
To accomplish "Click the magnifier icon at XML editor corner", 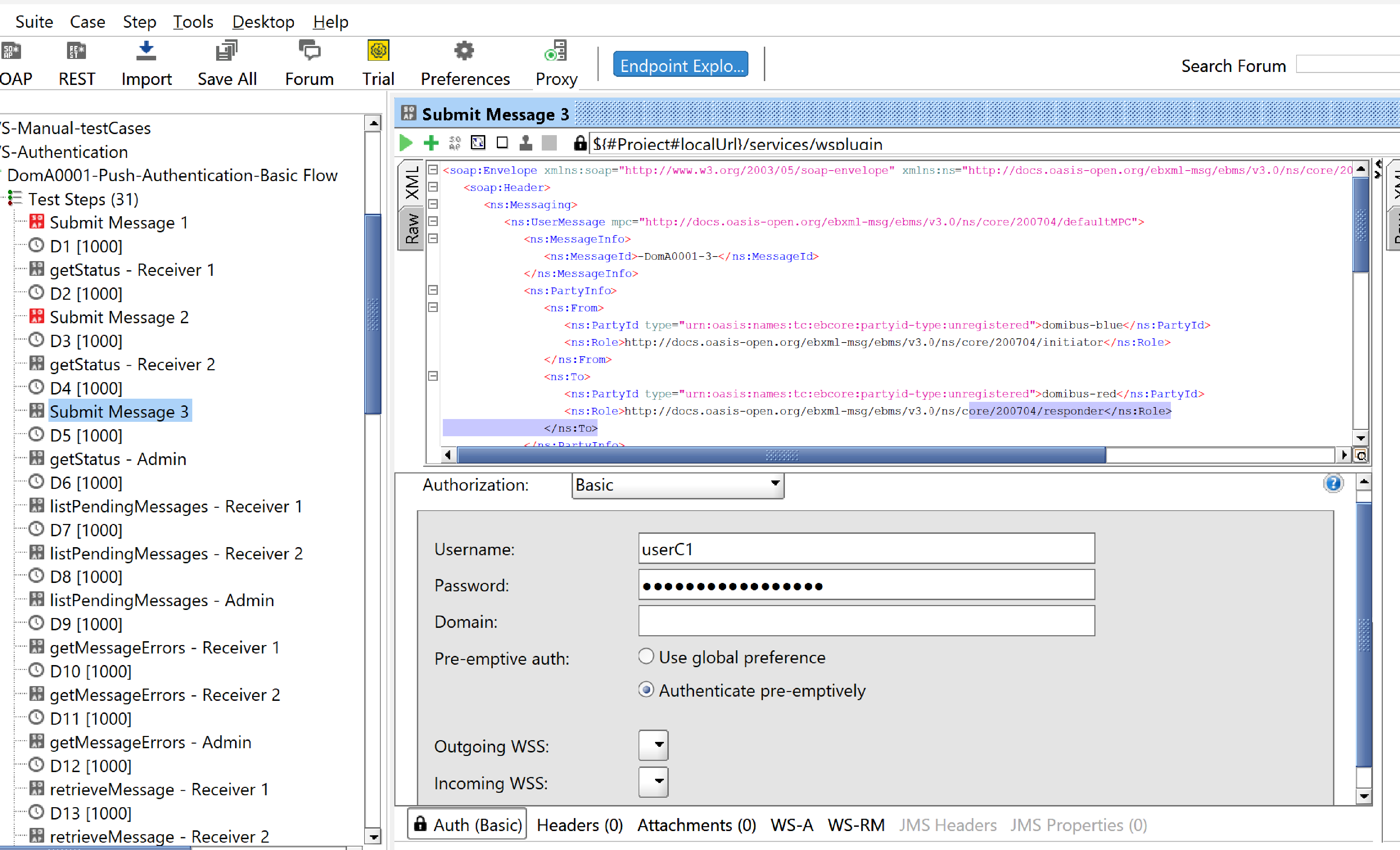I will [1361, 456].
